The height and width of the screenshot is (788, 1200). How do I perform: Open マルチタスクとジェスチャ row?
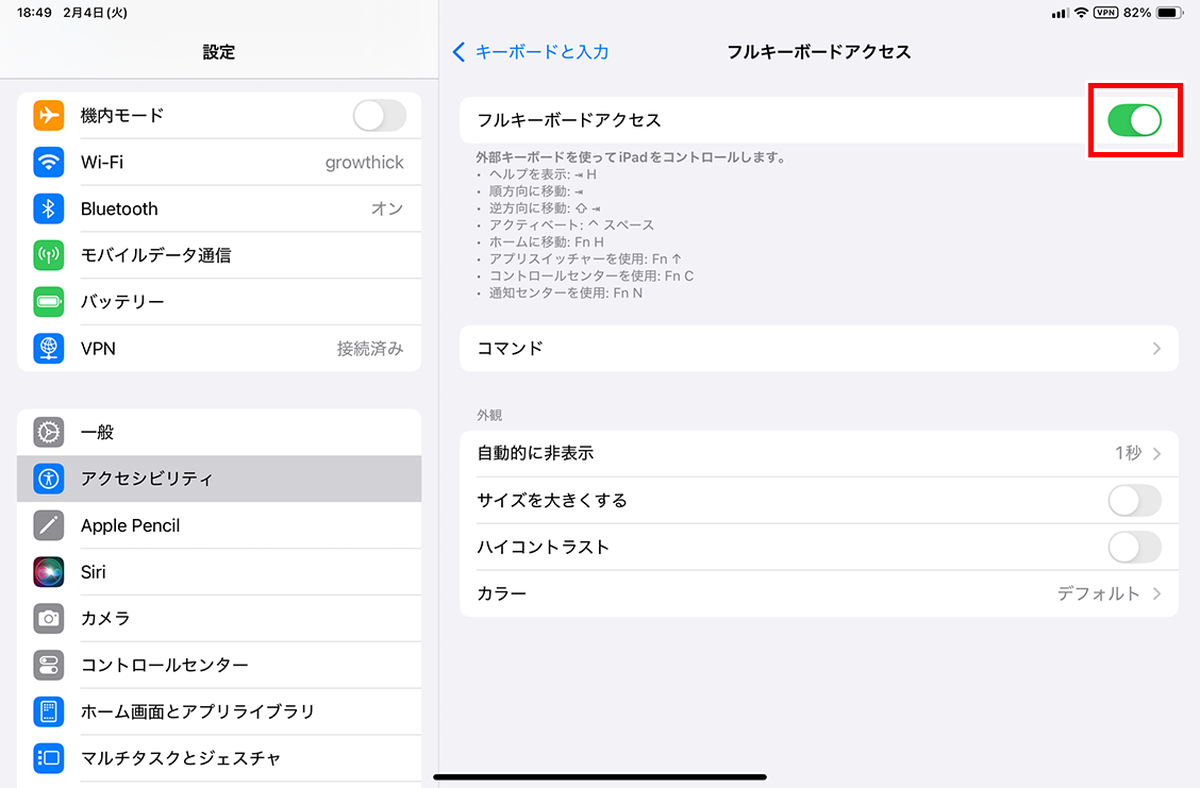tap(219, 758)
